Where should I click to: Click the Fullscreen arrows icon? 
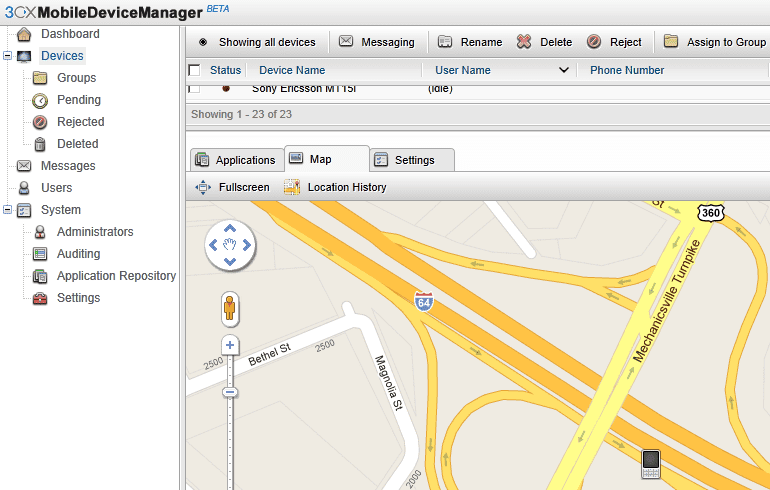pyautogui.click(x=203, y=187)
